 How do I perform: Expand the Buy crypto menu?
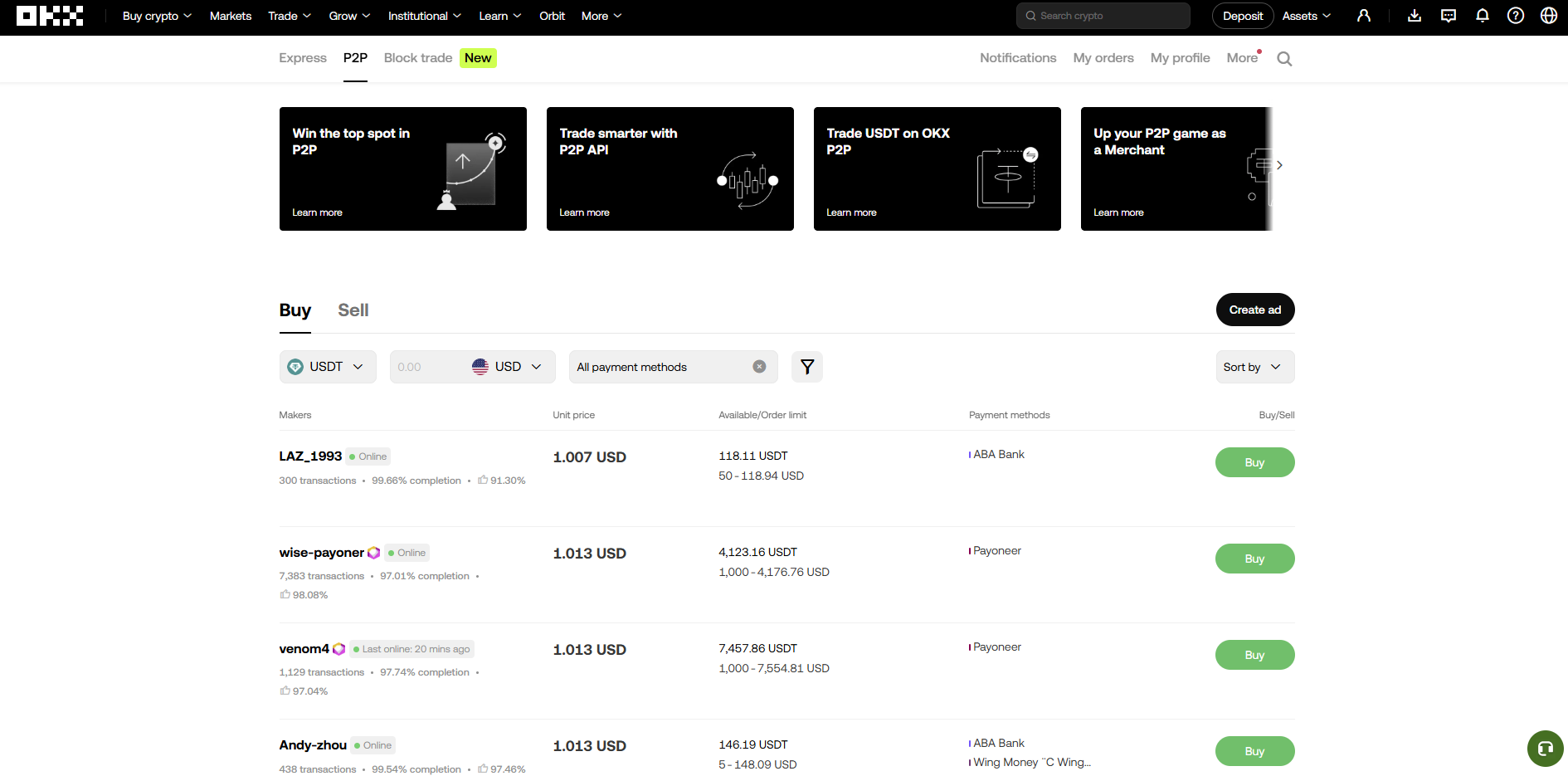[x=157, y=16]
